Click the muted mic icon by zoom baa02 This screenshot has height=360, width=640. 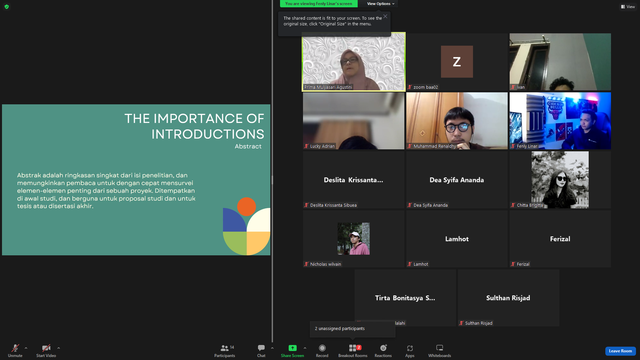[410, 87]
